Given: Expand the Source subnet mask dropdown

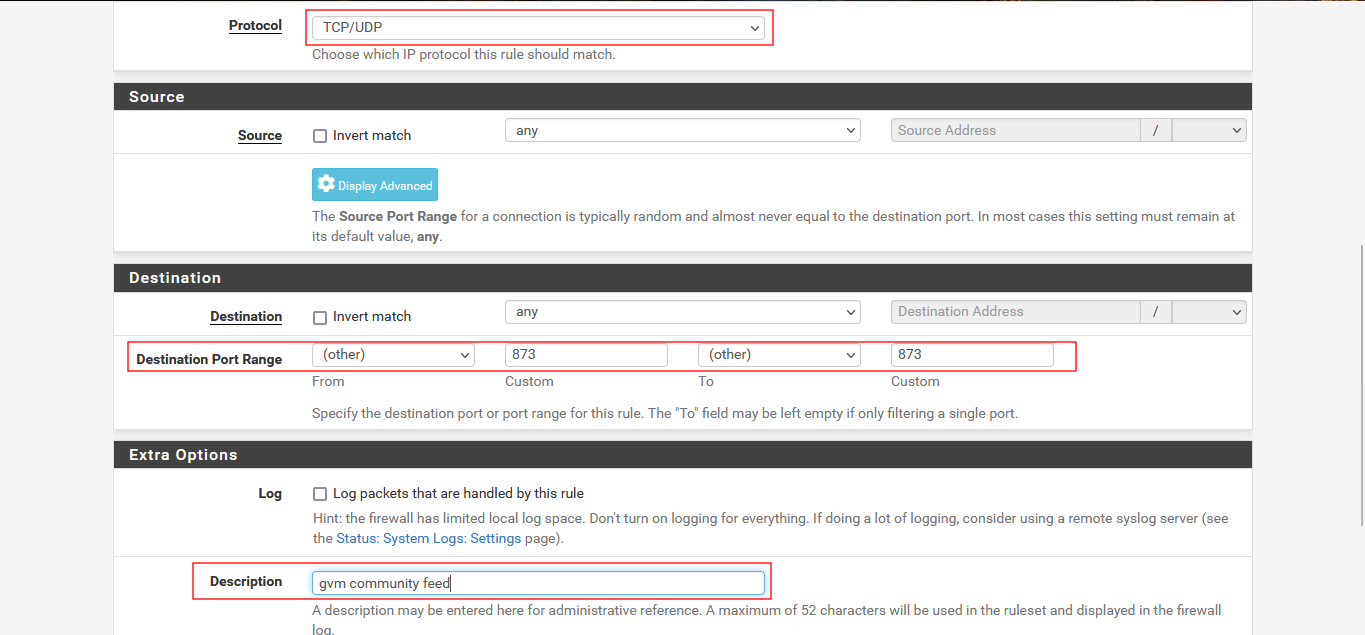Looking at the screenshot, I should pos(1208,131).
